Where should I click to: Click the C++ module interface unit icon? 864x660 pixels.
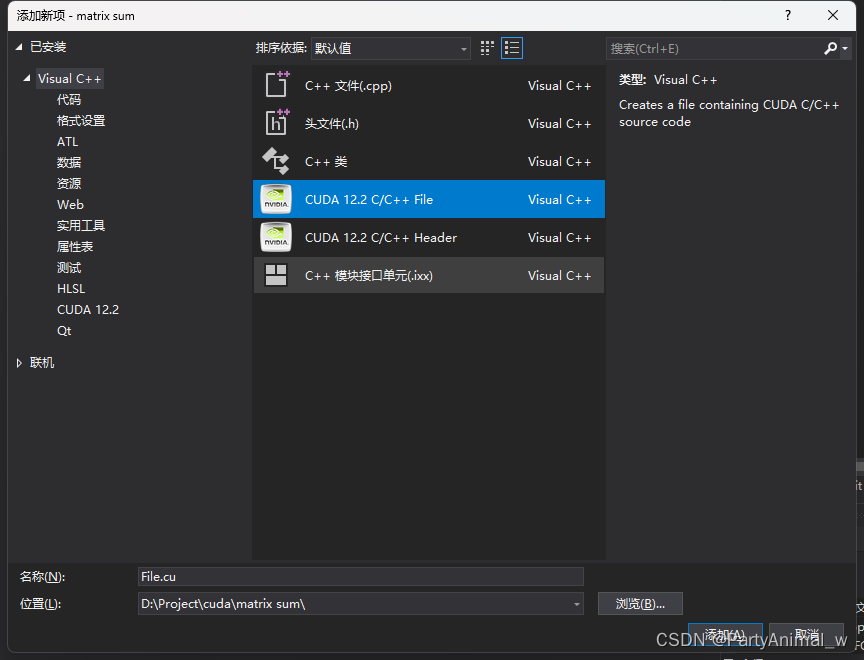click(x=276, y=275)
